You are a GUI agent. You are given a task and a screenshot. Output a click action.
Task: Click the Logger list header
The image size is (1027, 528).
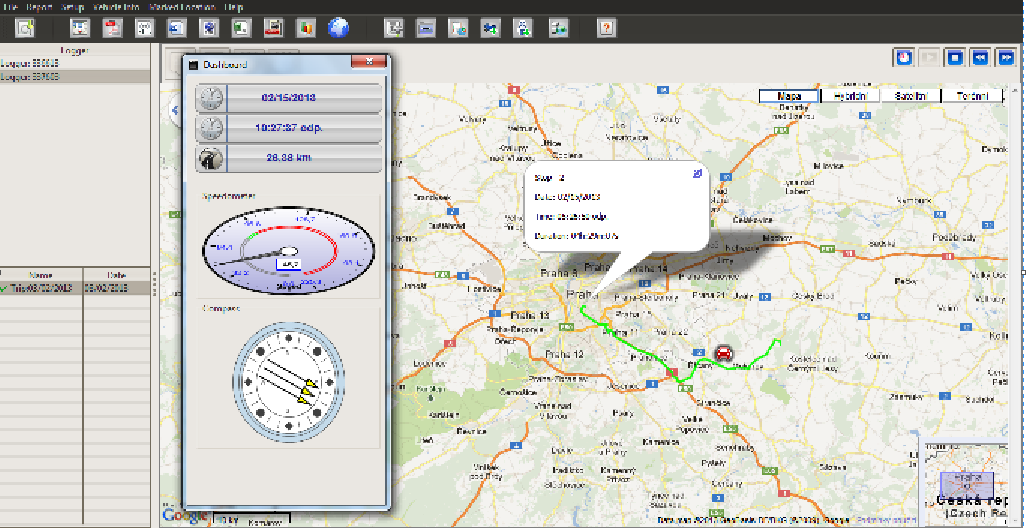tap(75, 50)
